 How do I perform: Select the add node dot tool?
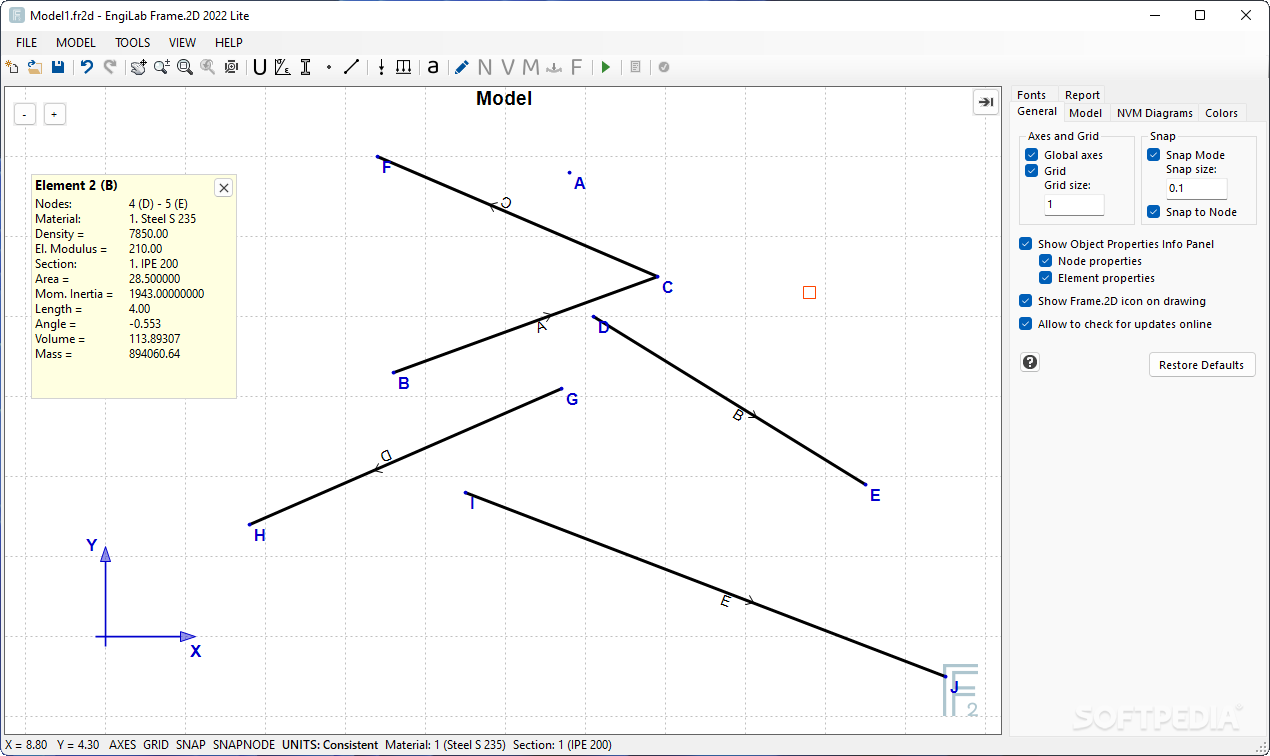(329, 67)
